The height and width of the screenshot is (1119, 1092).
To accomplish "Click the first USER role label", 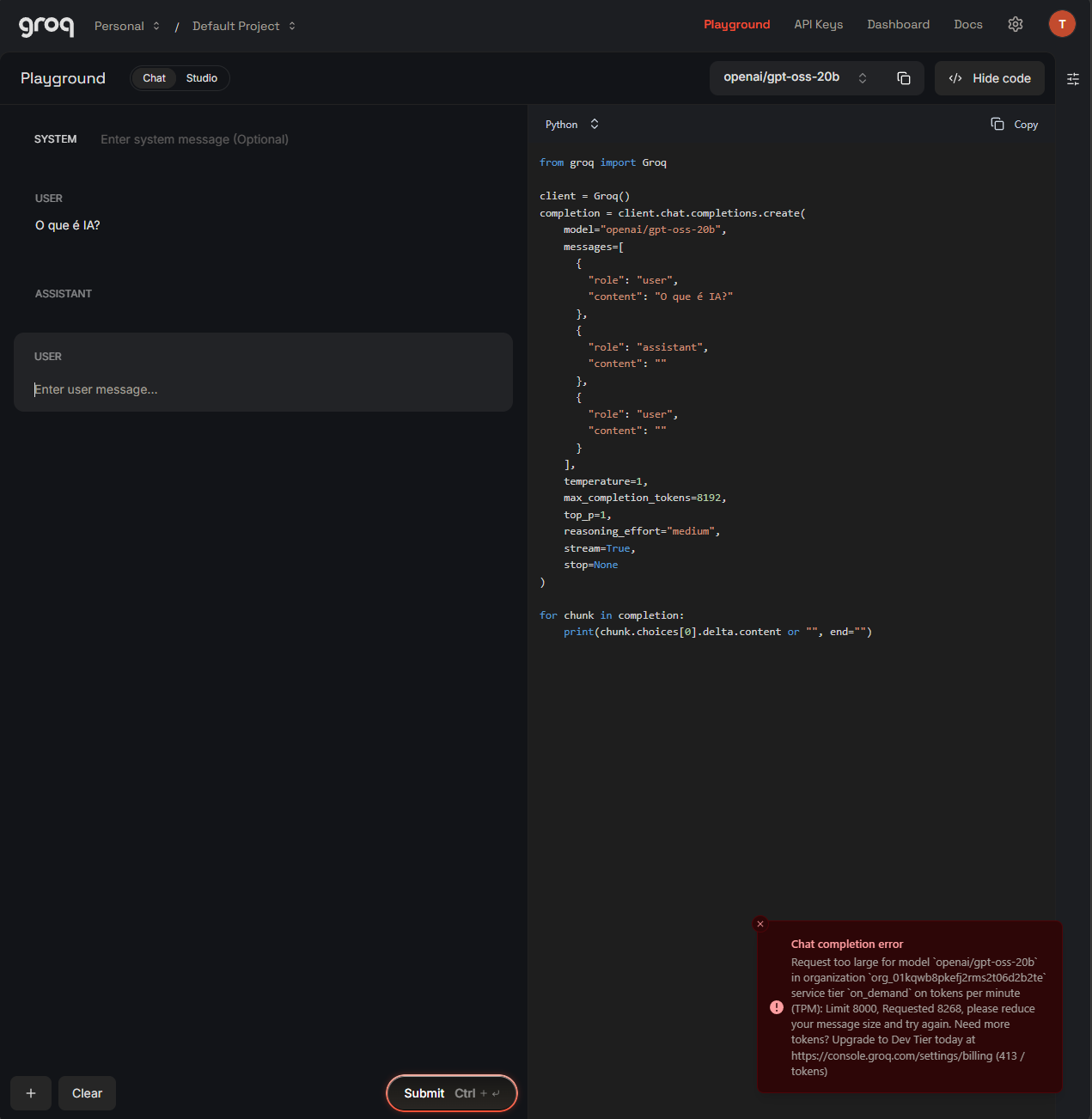I will click(49, 199).
